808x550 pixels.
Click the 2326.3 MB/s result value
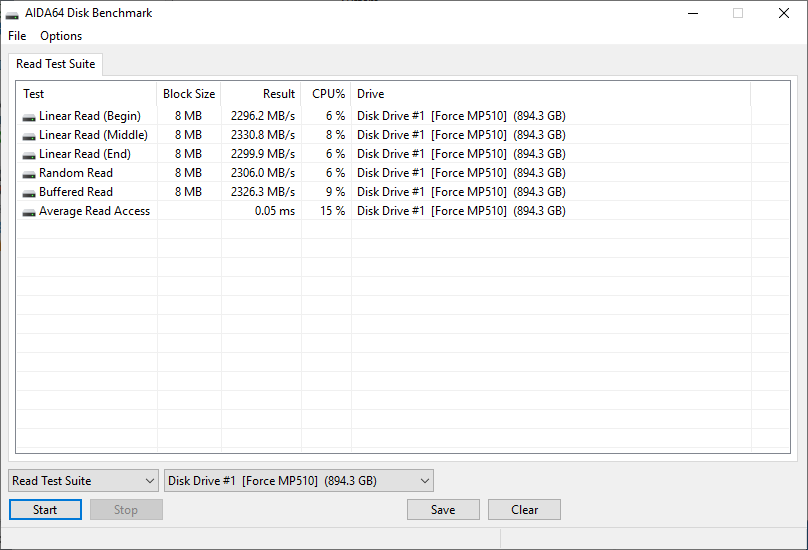pos(263,192)
